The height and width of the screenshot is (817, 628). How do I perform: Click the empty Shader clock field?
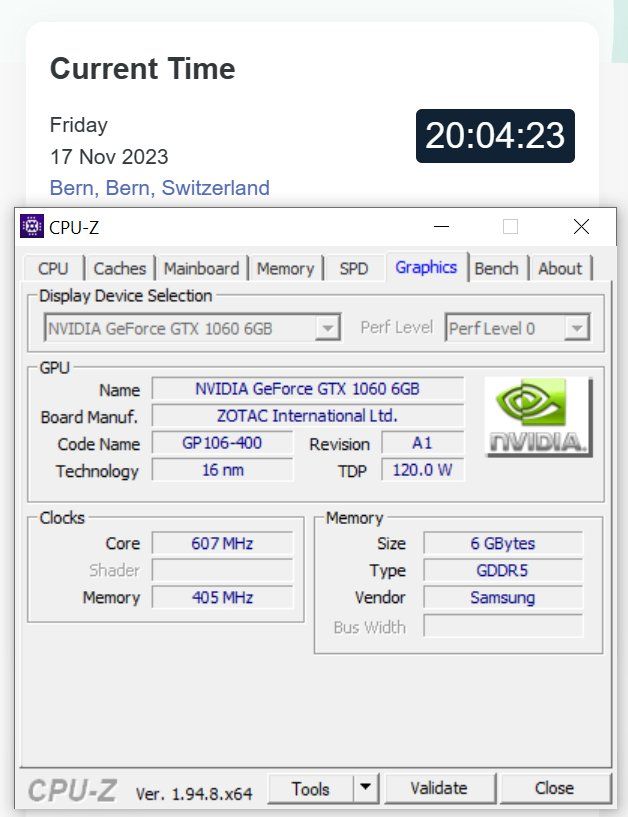222,570
